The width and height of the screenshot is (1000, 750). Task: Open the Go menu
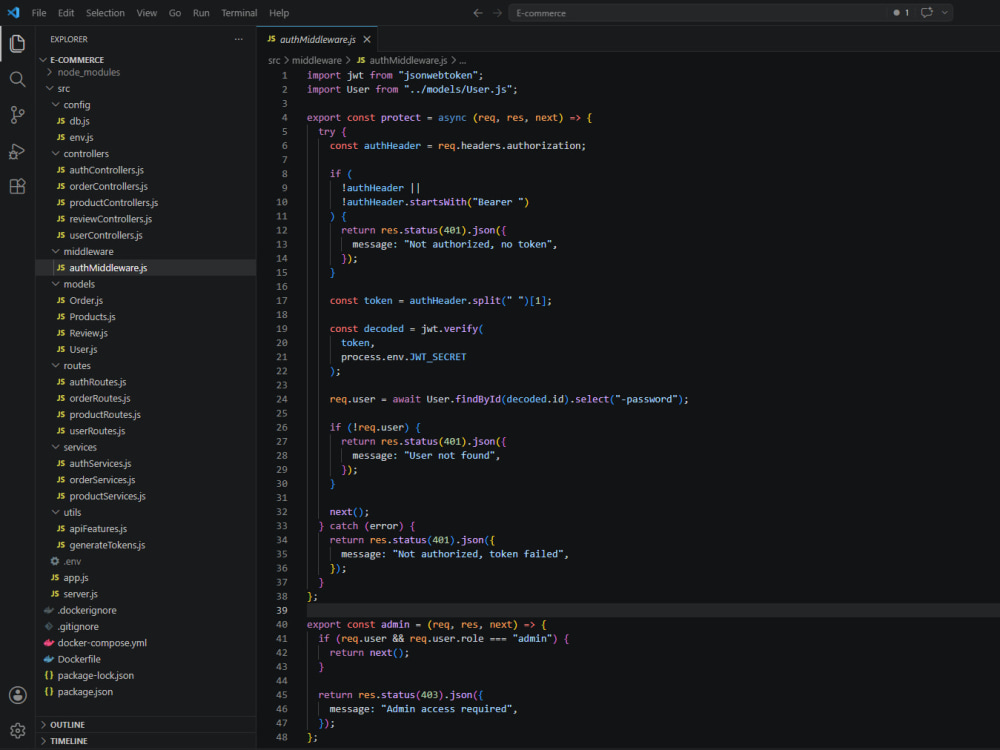pos(175,13)
